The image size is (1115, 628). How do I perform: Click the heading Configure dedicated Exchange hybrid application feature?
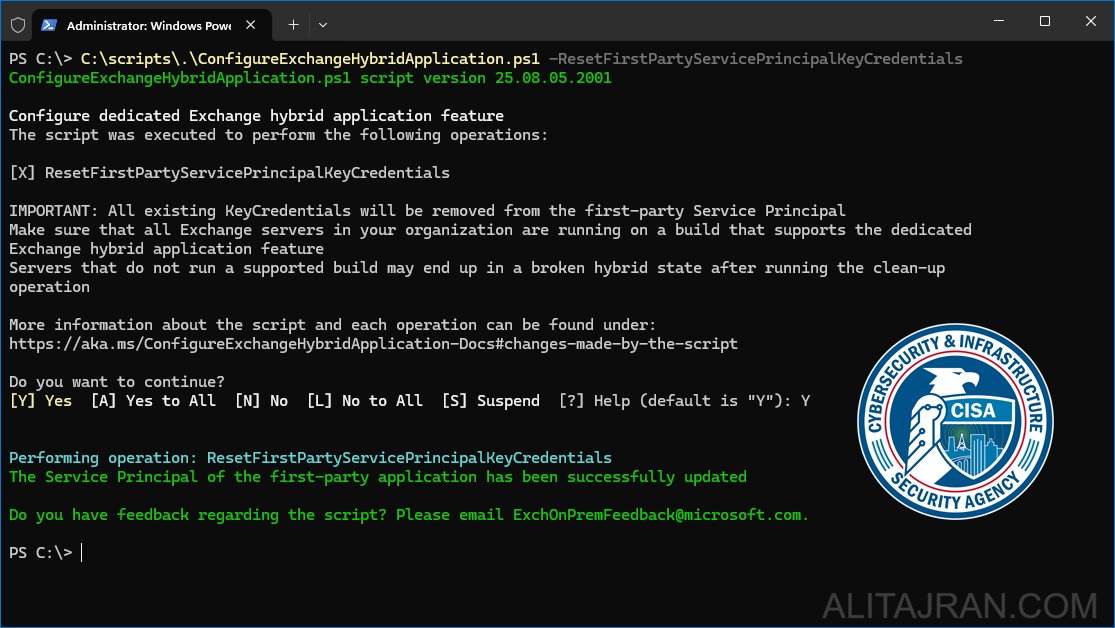(x=256, y=116)
